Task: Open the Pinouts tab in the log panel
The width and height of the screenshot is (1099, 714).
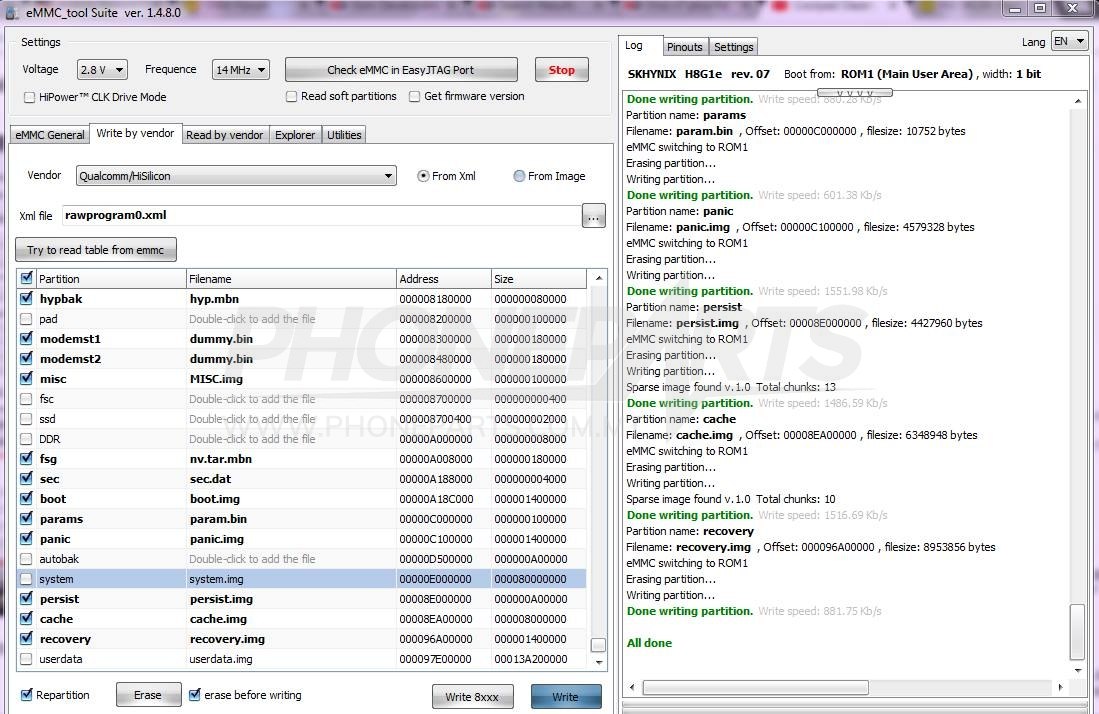Action: (x=684, y=46)
